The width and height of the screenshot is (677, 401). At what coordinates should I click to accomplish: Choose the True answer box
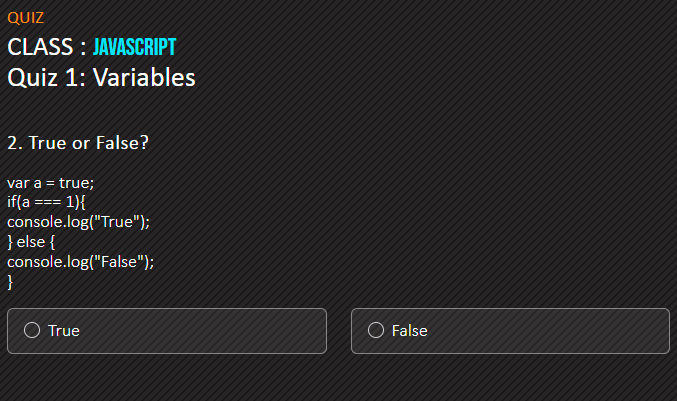[167, 331]
